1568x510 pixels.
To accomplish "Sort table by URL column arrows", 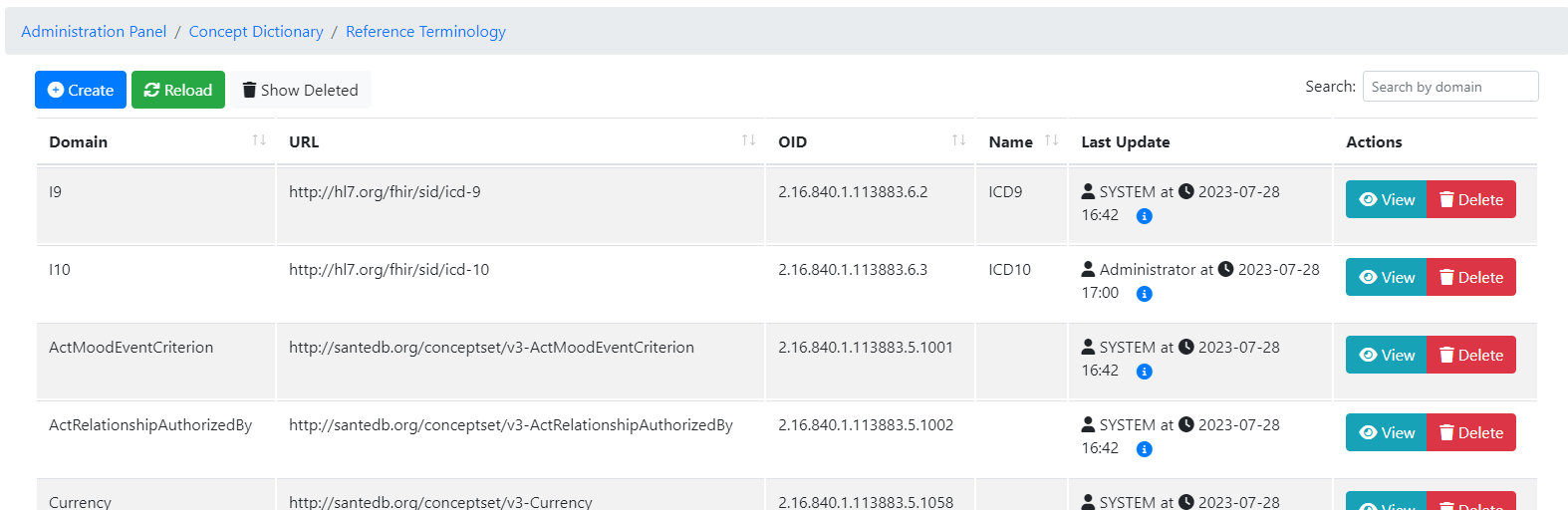I will pos(748,141).
